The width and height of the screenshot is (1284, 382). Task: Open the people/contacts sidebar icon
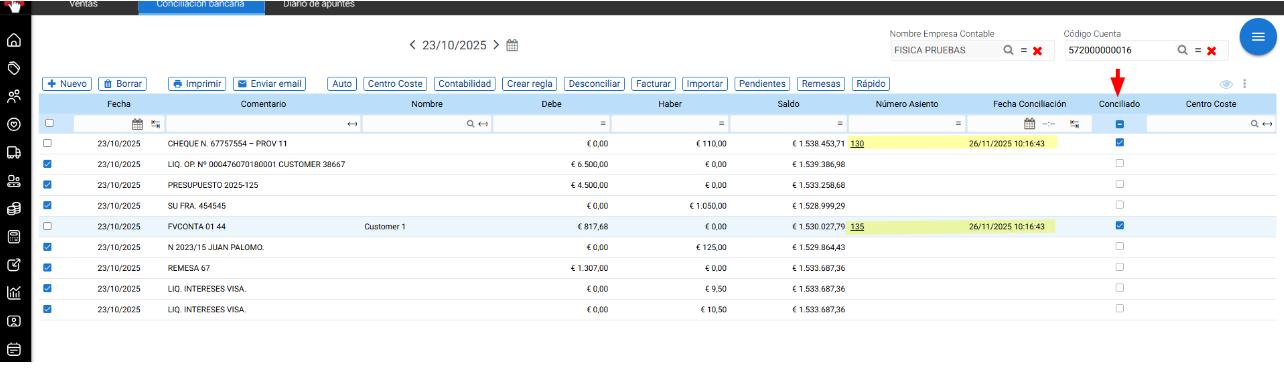click(14, 97)
